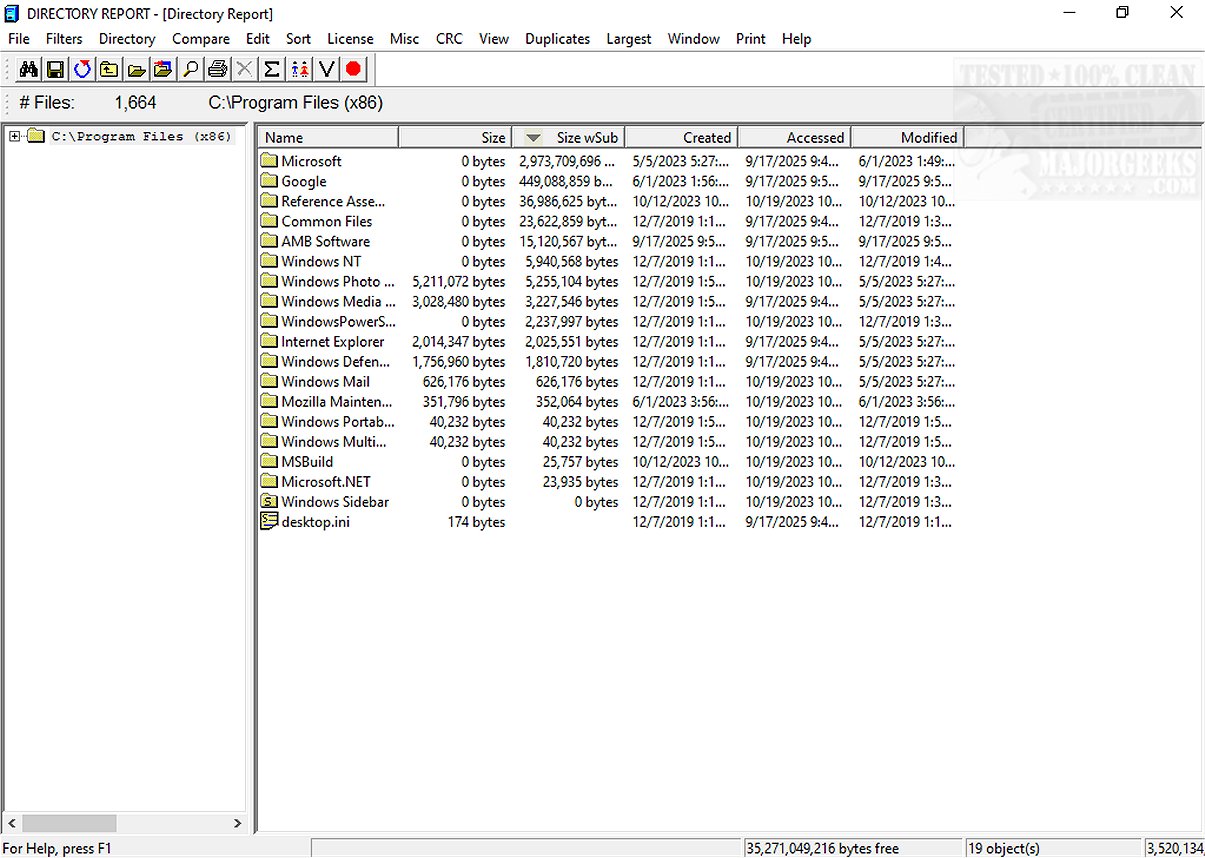
Task: Open the Edit menu
Action: pos(258,39)
